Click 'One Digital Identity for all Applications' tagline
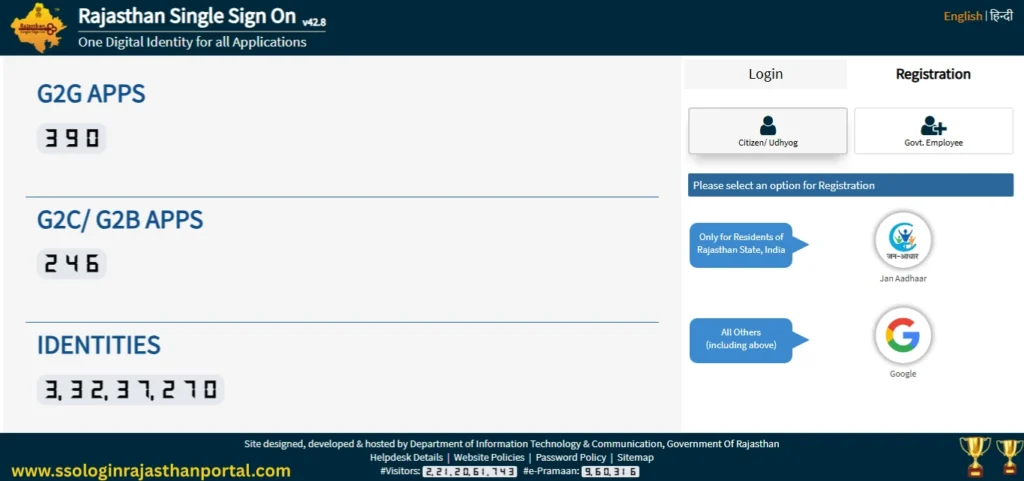This screenshot has width=1024, height=481. [x=192, y=42]
